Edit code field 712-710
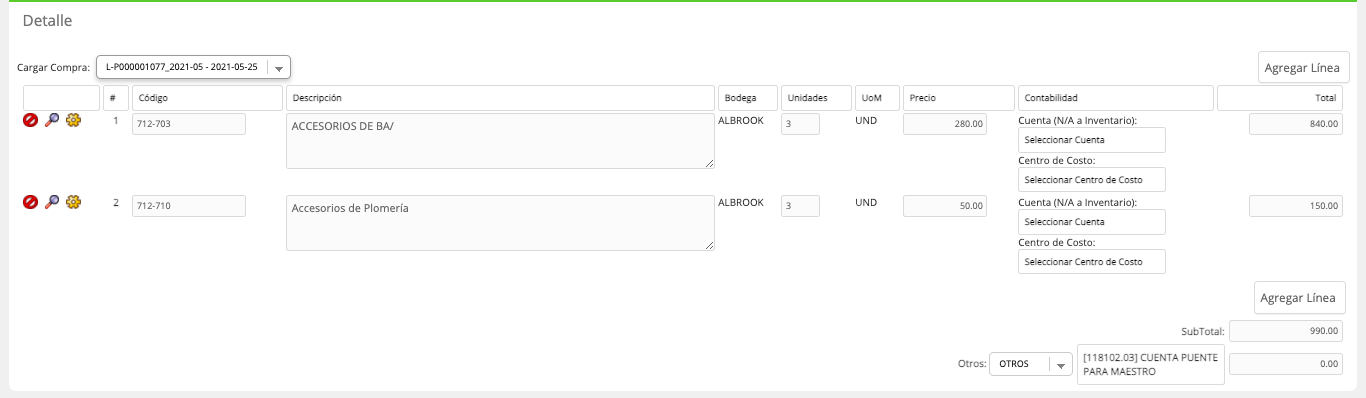1366x398 pixels. (x=189, y=206)
